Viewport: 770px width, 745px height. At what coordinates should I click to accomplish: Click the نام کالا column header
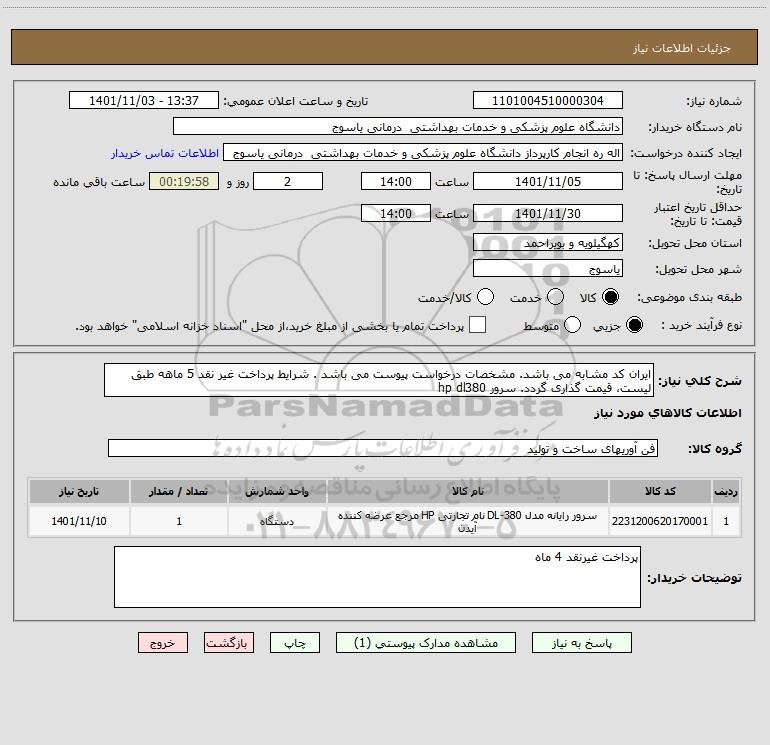click(x=468, y=491)
